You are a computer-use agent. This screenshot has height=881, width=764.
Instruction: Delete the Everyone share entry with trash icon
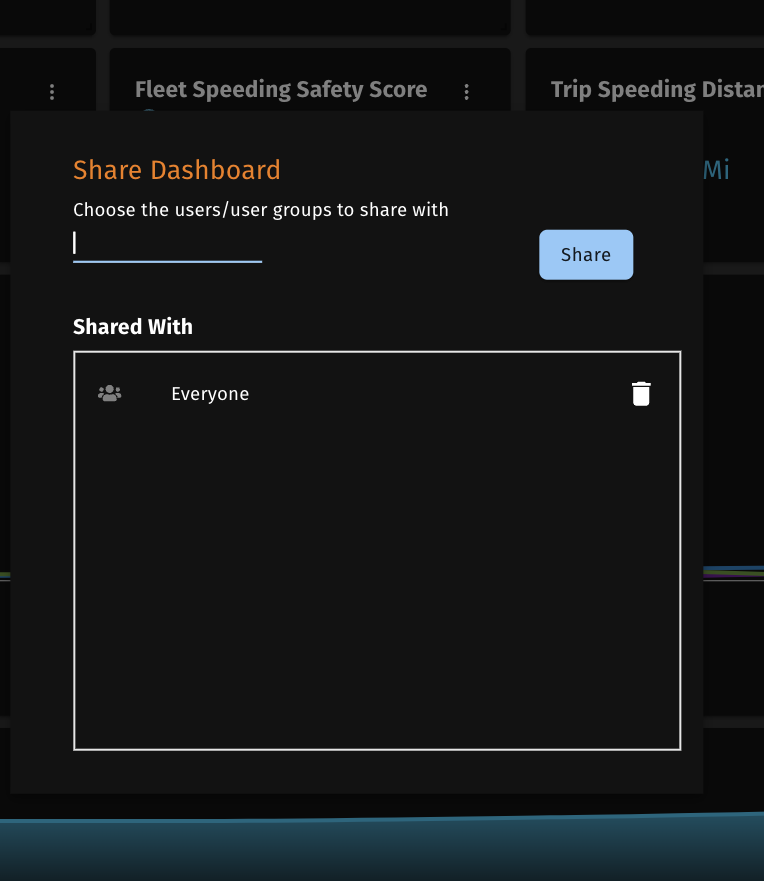click(x=641, y=394)
